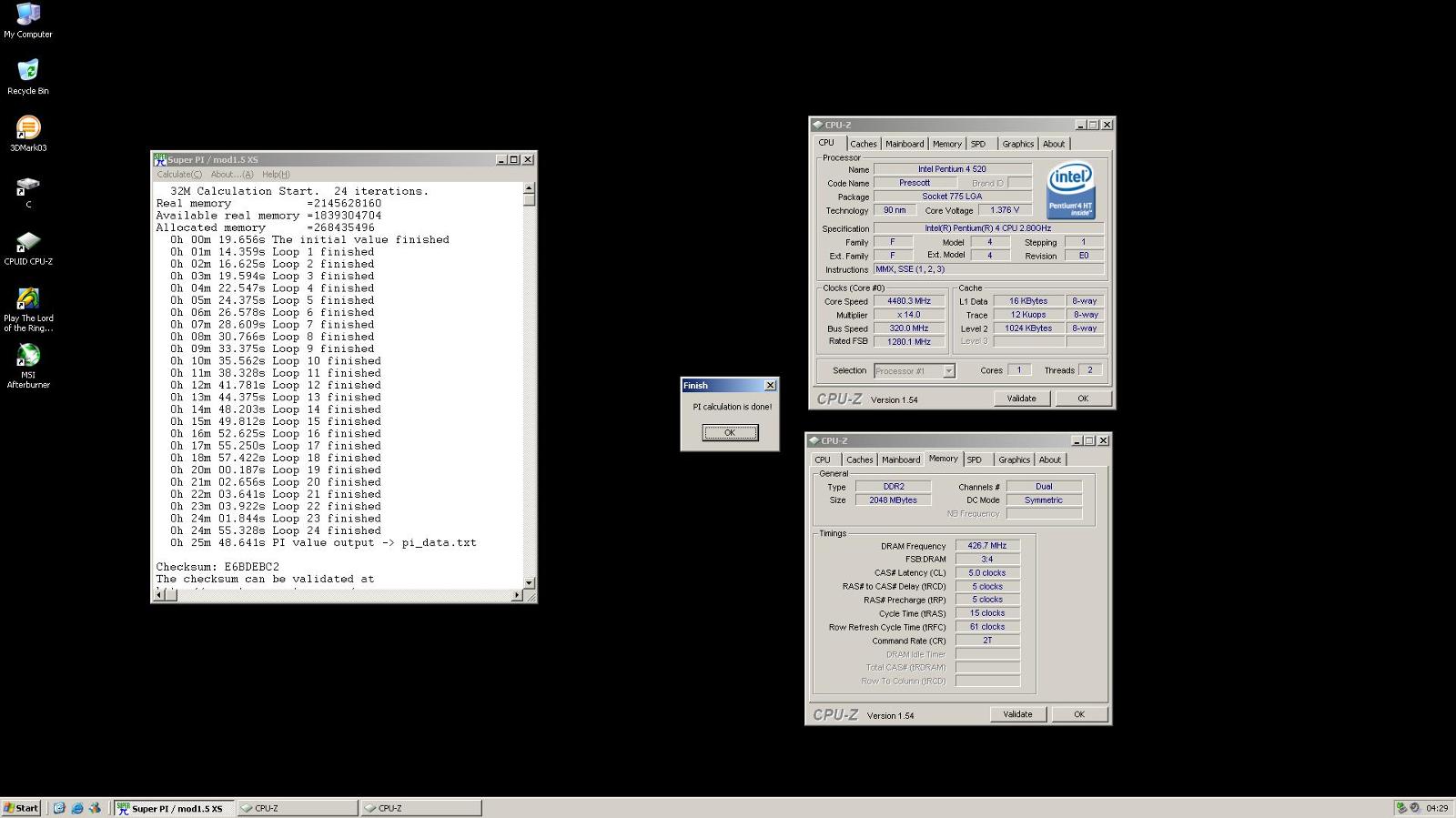1456x818 pixels.
Task: Click taskbar clock showing 04:29
Action: 1437,808
